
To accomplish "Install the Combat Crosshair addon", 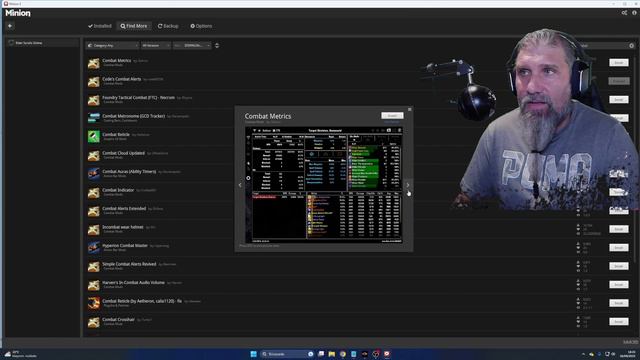I will coord(618,322).
